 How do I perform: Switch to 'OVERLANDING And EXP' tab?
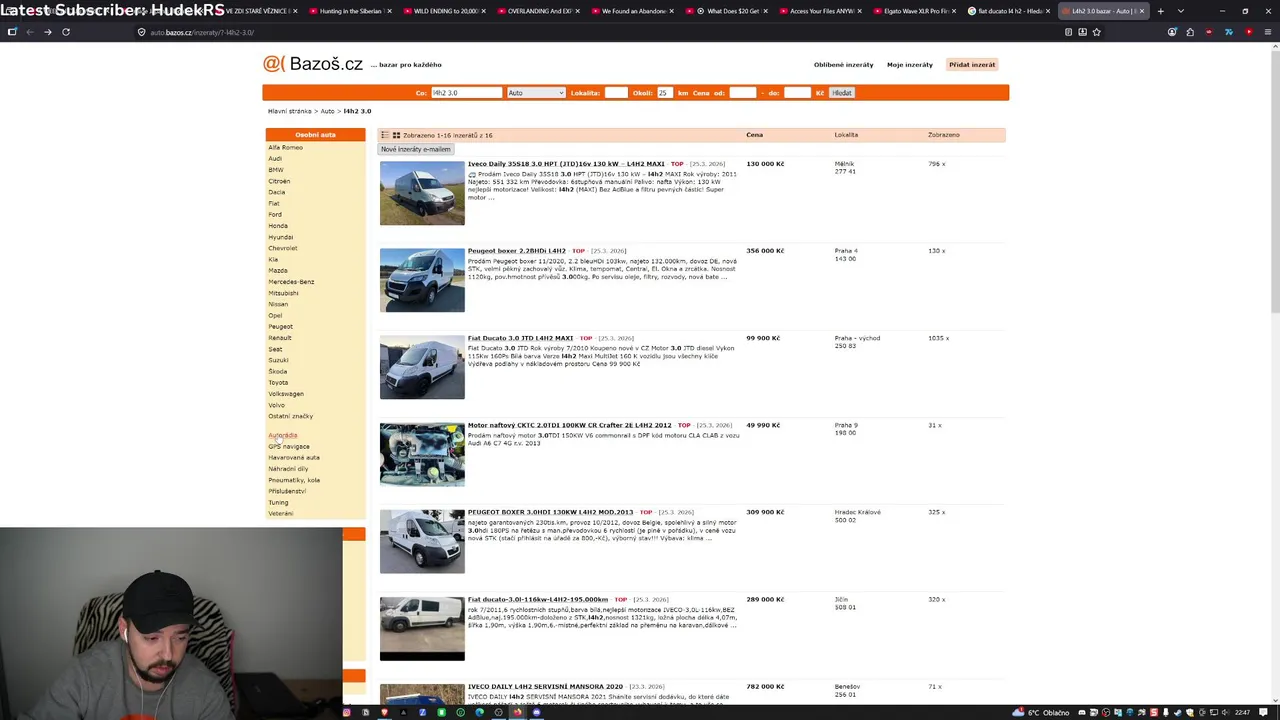pyautogui.click(x=537, y=11)
